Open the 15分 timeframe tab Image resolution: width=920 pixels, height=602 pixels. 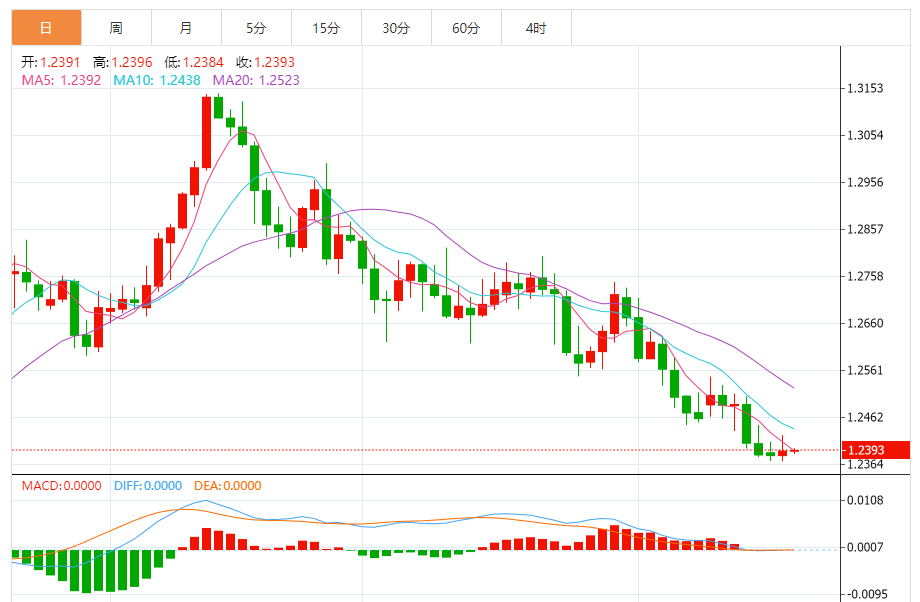tap(326, 28)
